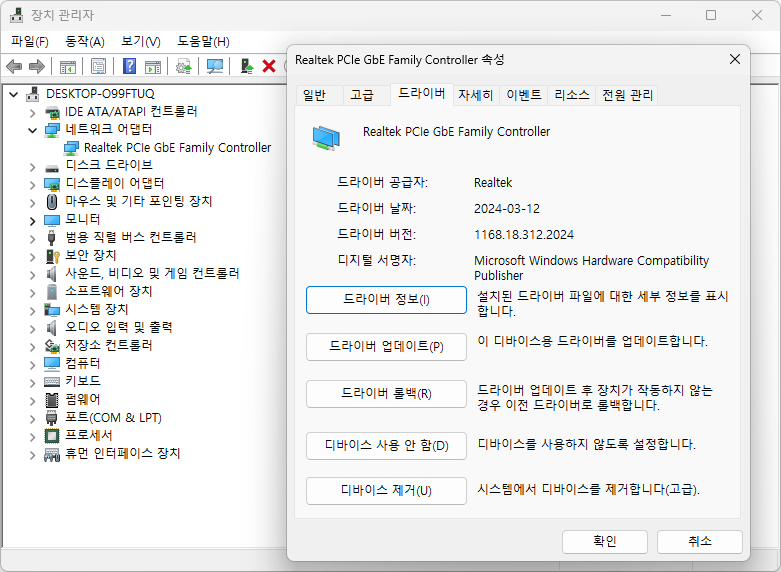The image size is (781, 572).
Task: Select the 컴퓨터 tree item
Action: tap(83, 364)
